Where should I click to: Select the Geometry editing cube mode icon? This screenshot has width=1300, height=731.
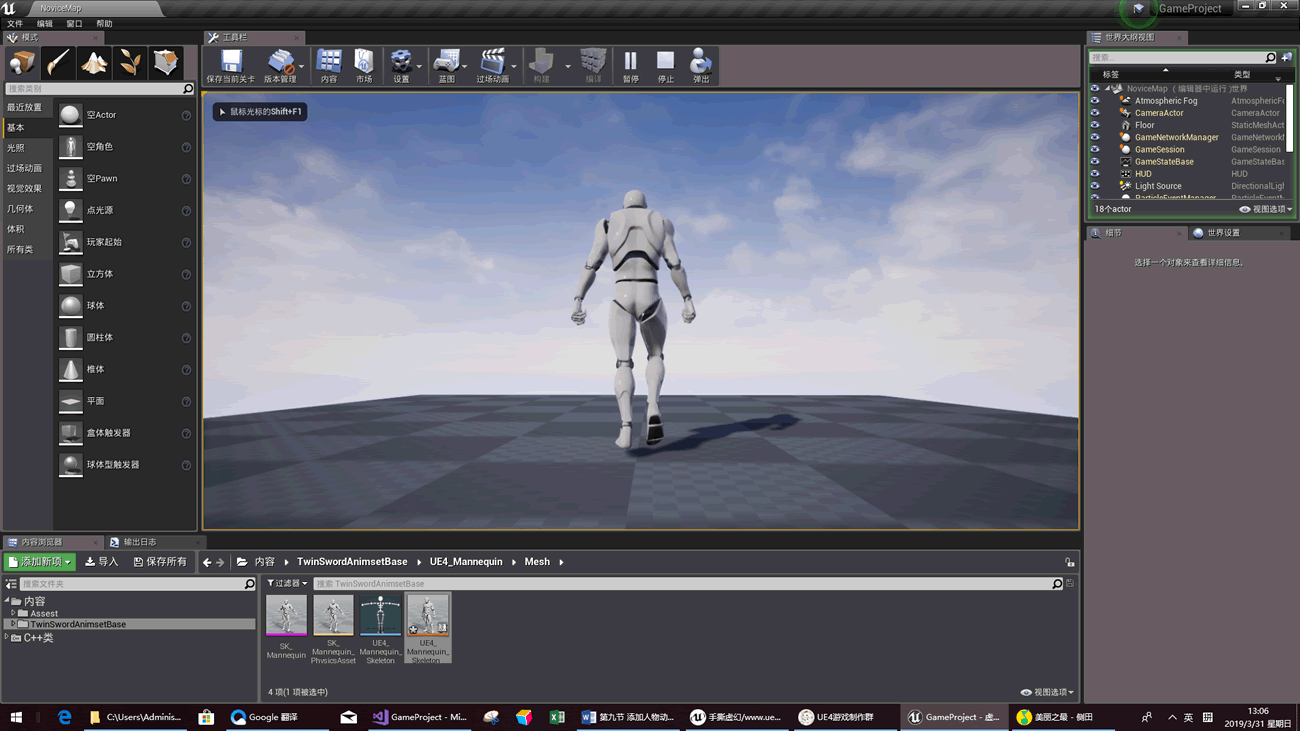(166, 63)
